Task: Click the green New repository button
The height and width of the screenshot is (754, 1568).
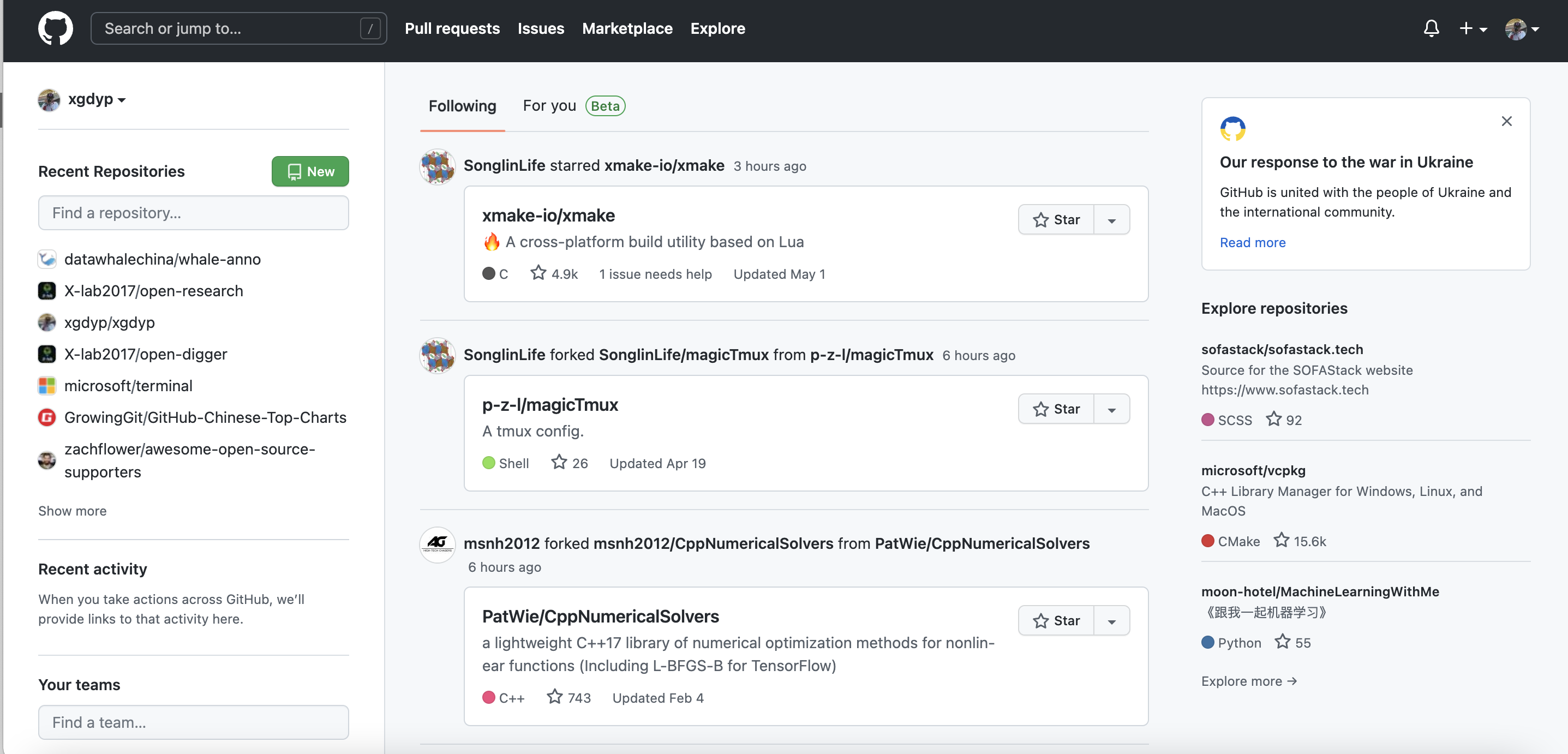Action: pyautogui.click(x=310, y=172)
